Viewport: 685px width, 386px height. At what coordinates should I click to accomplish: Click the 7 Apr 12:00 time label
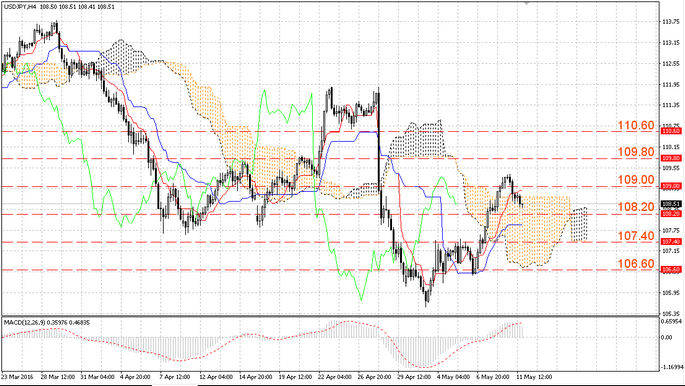click(x=174, y=377)
